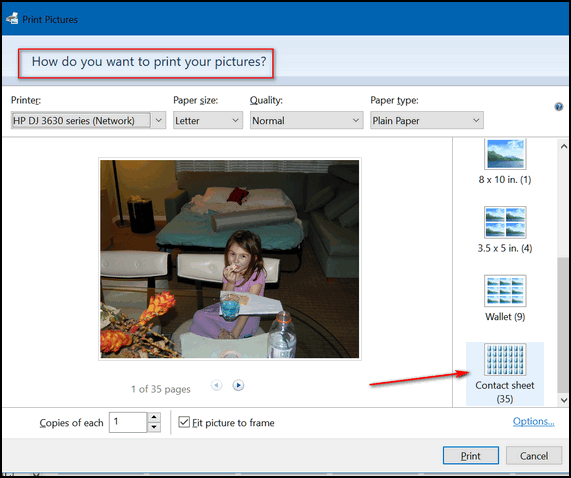Increase copies with the up stepper arrow

154,417
